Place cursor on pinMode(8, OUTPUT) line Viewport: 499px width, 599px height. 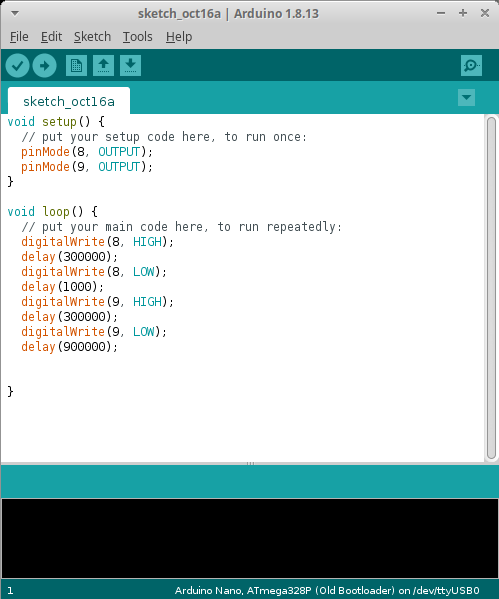click(x=87, y=152)
